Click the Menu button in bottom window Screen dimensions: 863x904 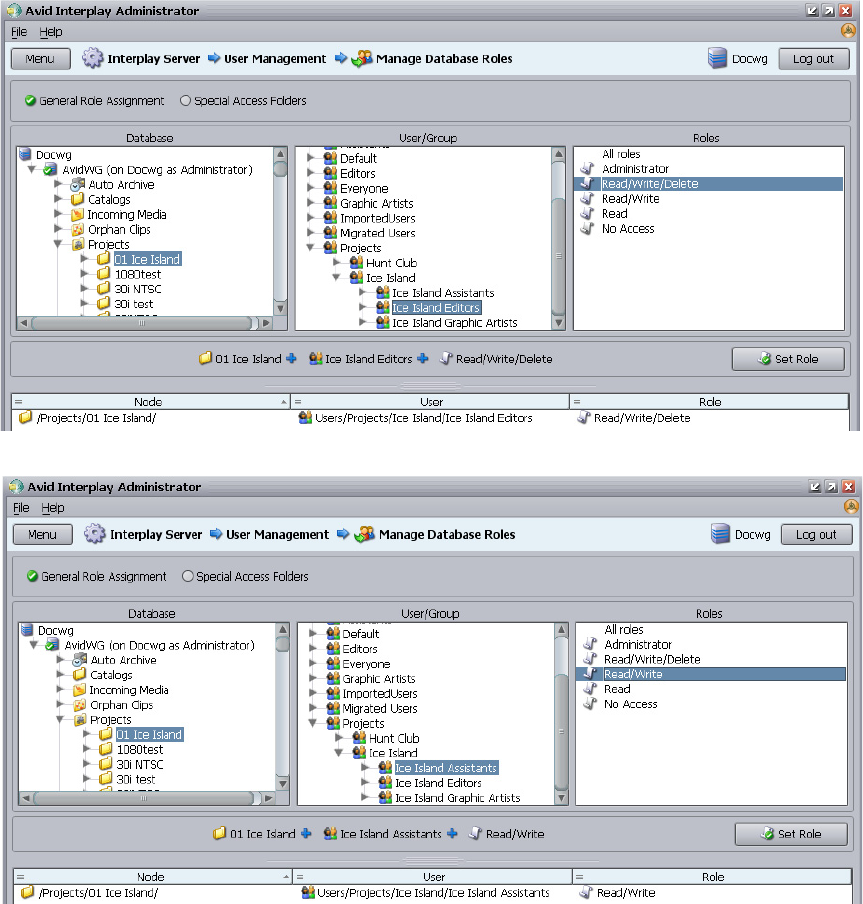tap(43, 534)
